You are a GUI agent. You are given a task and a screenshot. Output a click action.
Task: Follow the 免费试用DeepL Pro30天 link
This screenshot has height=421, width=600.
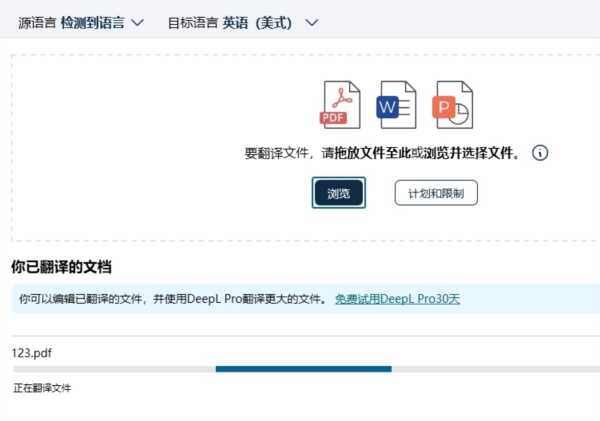coord(397,299)
